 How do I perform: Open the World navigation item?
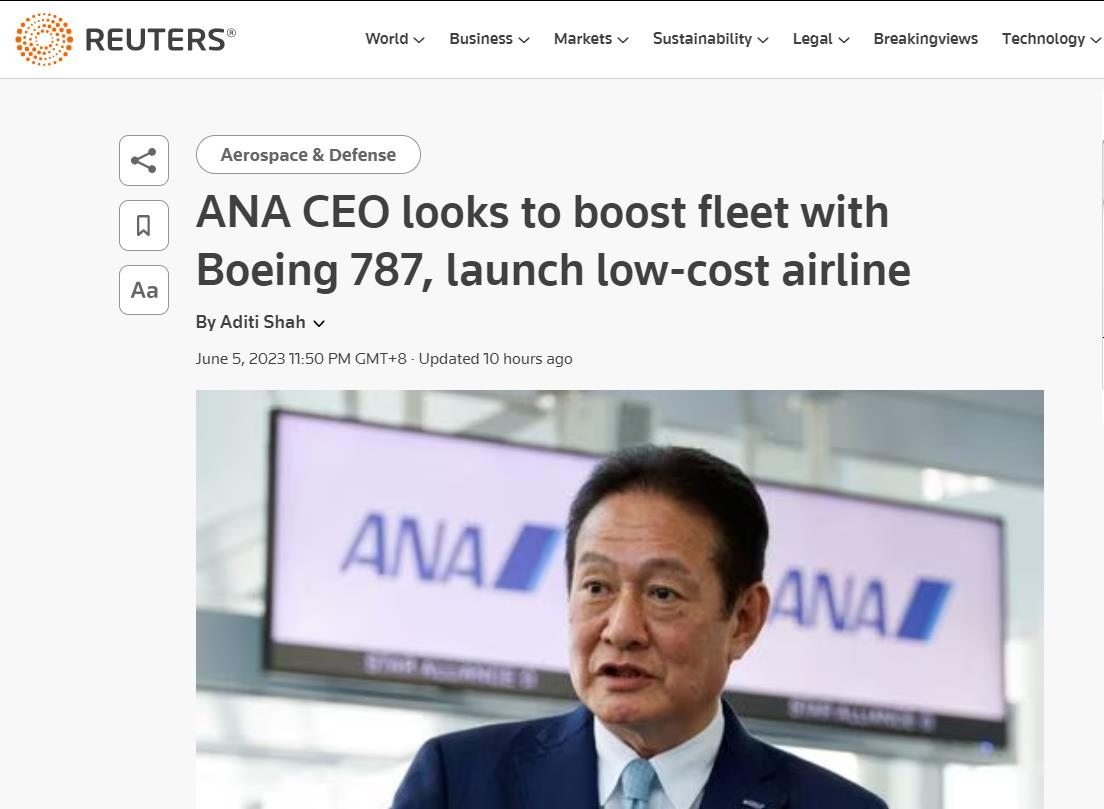(386, 39)
